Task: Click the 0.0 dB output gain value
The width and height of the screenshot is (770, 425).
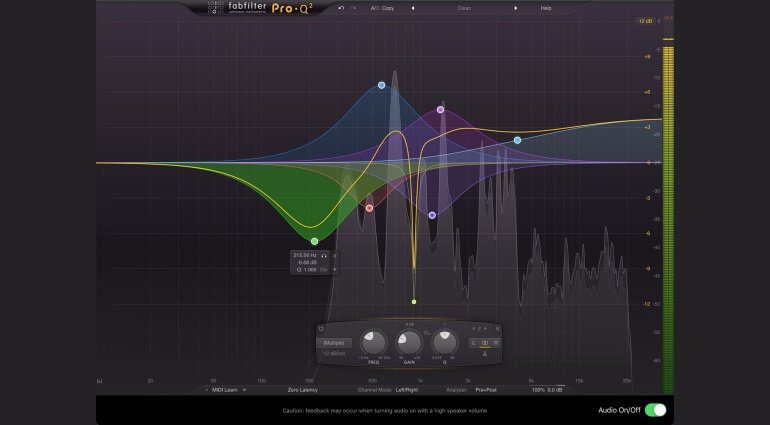Action: pos(555,390)
